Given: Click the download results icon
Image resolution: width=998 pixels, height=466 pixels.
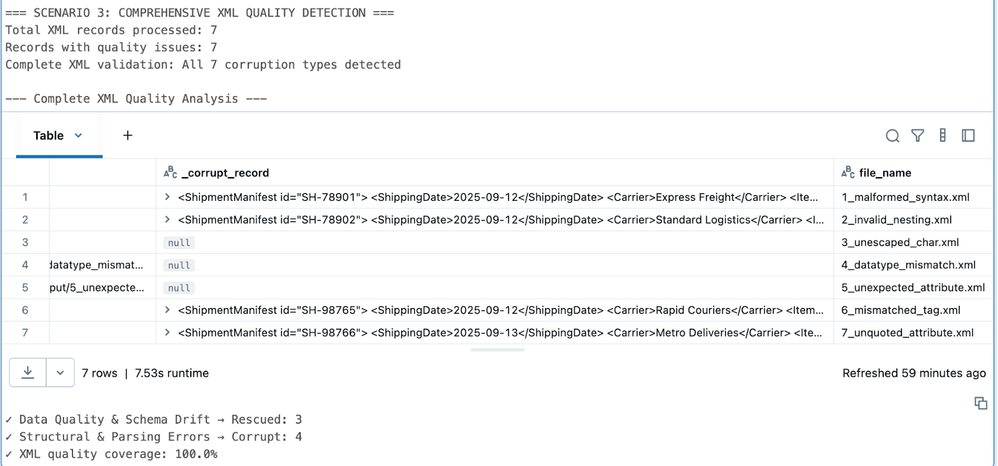Looking at the screenshot, I should pos(28,373).
